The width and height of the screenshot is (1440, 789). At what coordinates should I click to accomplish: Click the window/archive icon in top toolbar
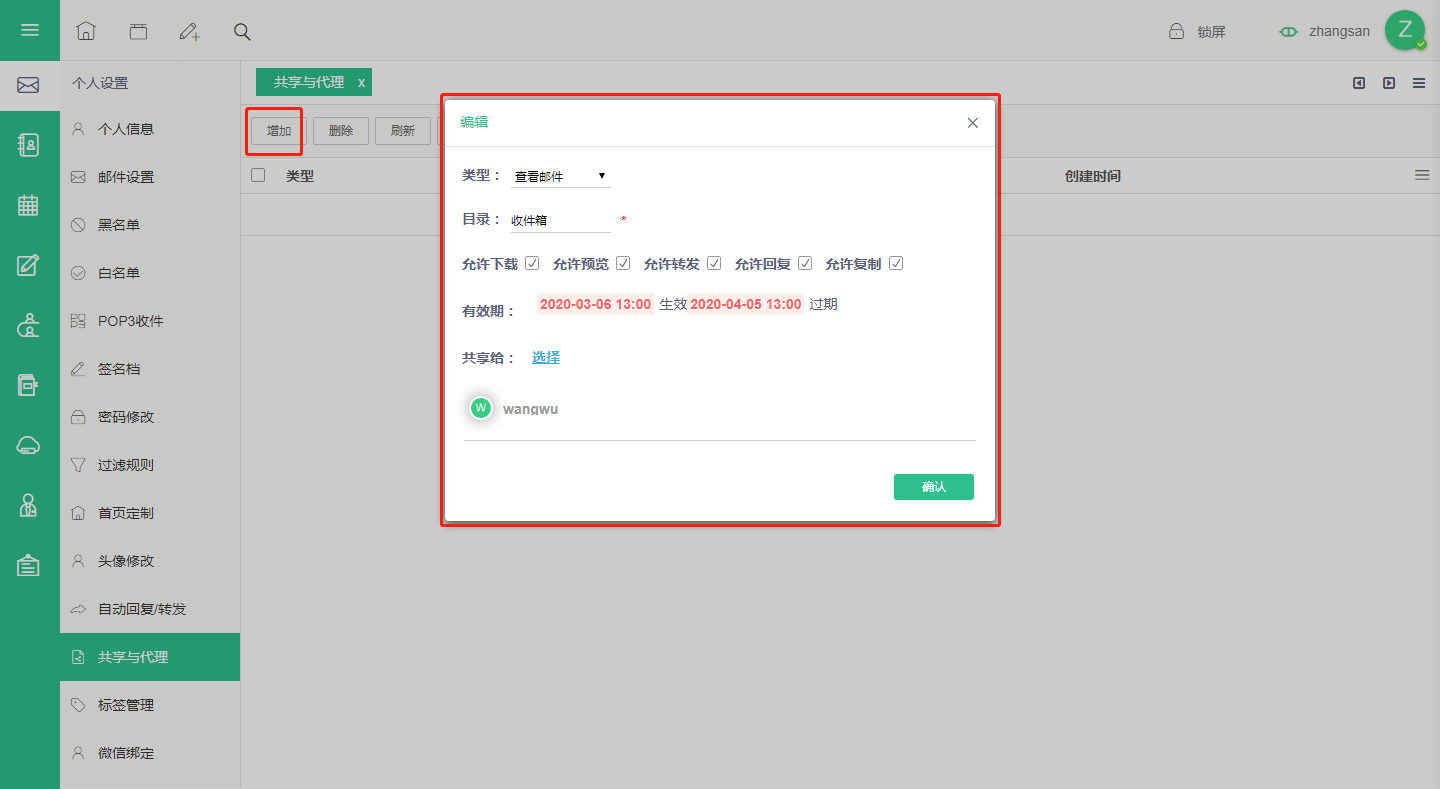[x=138, y=31]
